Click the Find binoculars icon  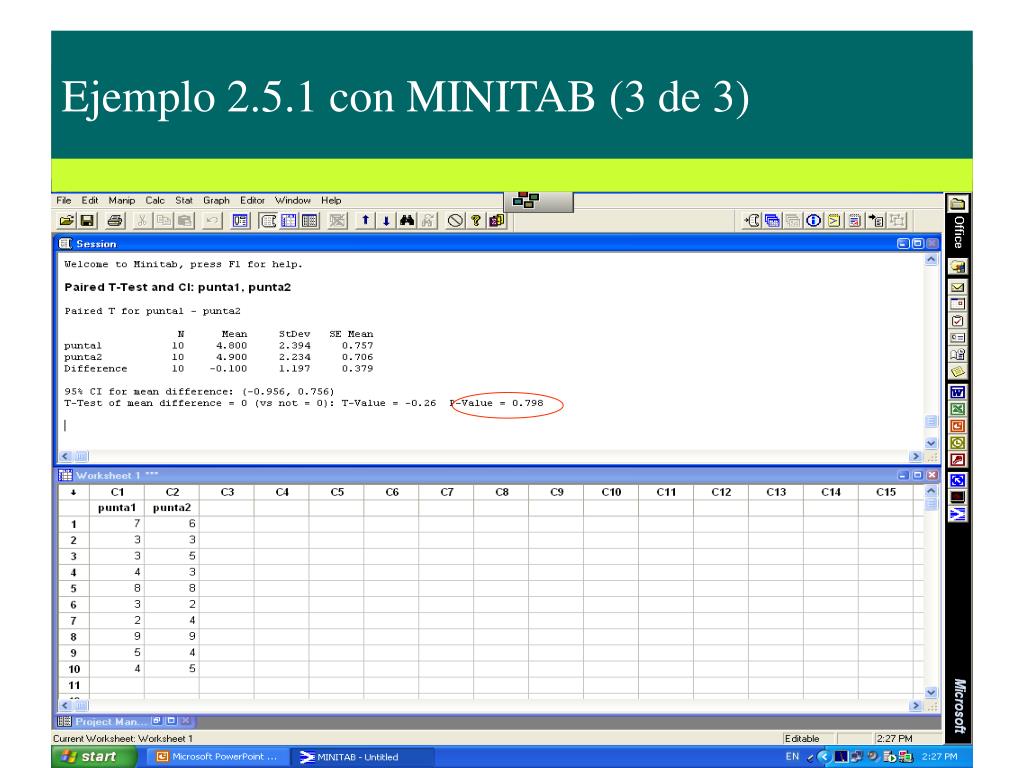[x=407, y=221]
